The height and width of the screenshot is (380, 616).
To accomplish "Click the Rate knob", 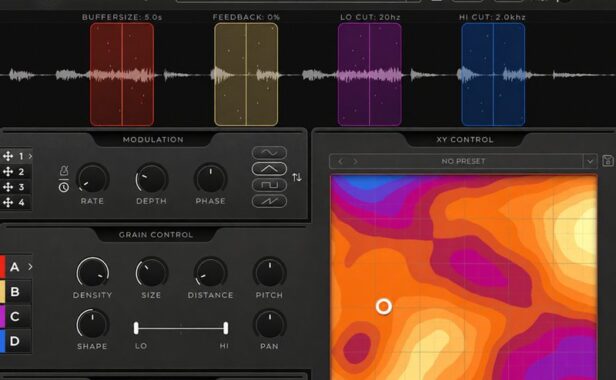I will (92, 179).
